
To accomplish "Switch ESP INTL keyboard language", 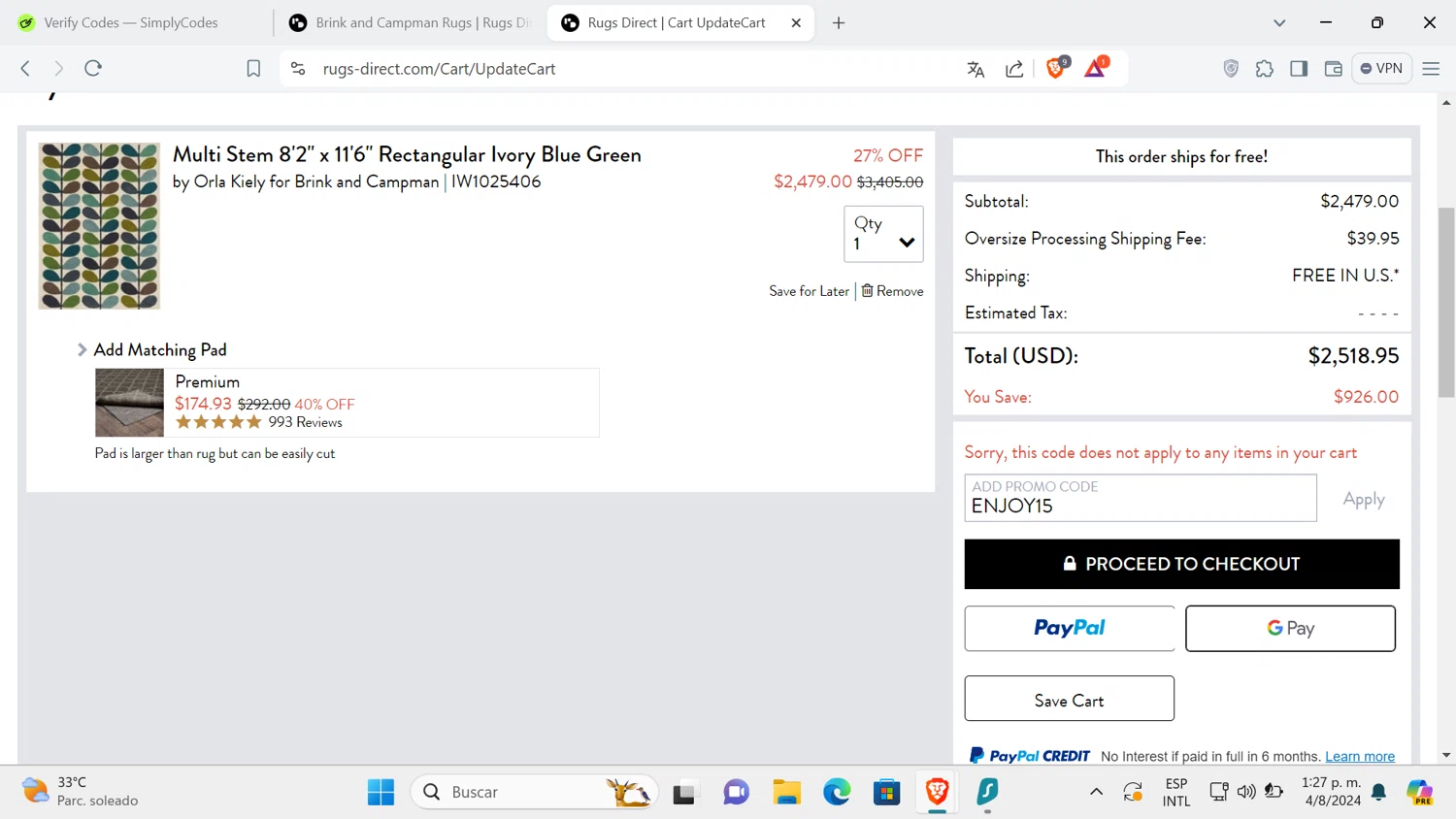I will (x=1176, y=792).
